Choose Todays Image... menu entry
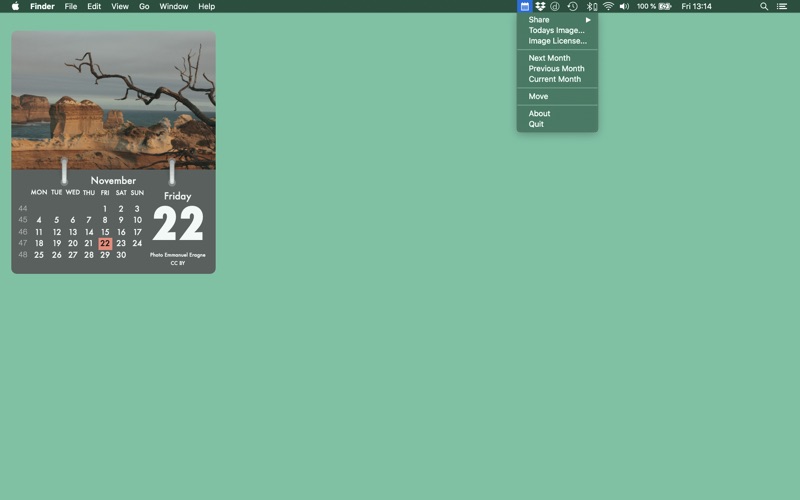This screenshot has height=500, width=800. [x=558, y=30]
